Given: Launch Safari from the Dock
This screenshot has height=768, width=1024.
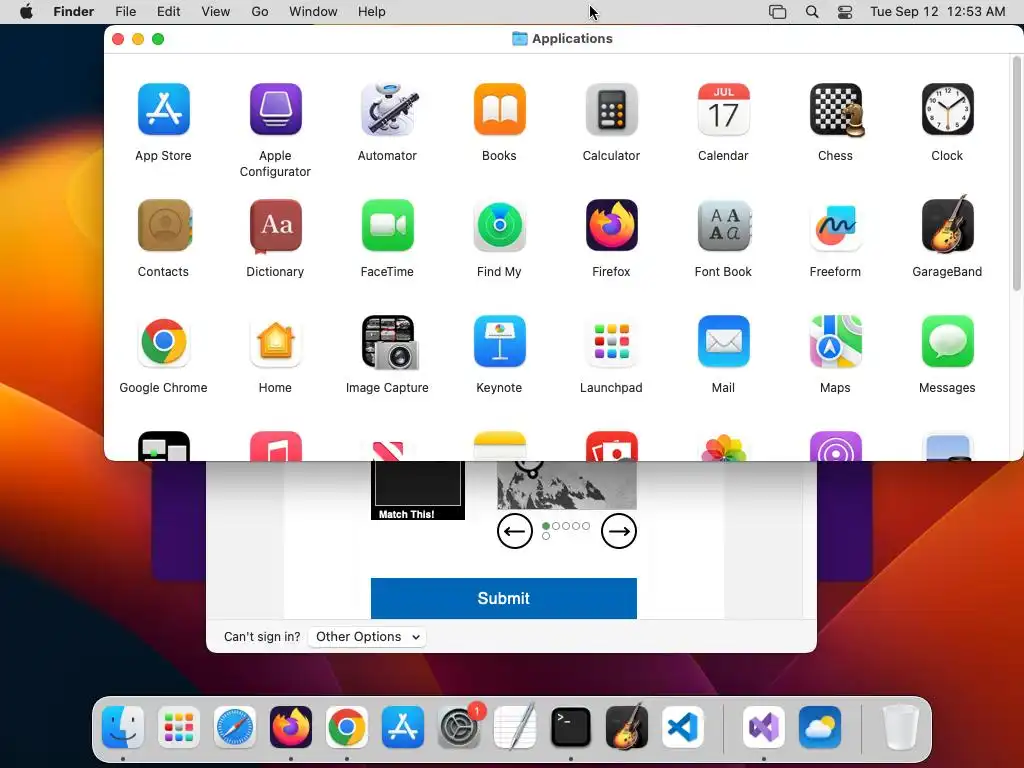Looking at the screenshot, I should click(x=234, y=727).
